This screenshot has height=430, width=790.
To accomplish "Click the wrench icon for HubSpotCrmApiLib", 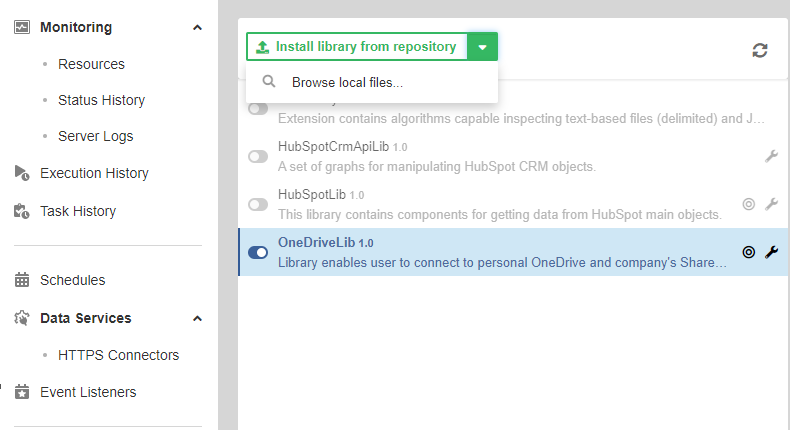I will (x=771, y=156).
